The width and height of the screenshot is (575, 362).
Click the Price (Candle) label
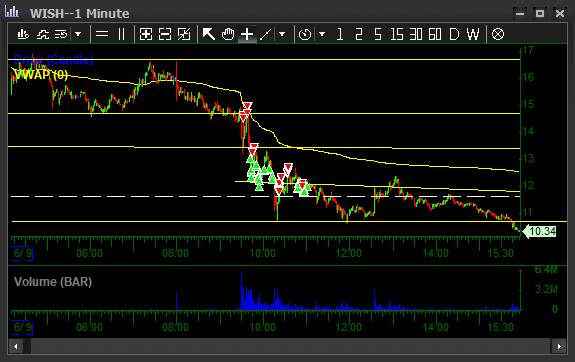[x=54, y=60]
